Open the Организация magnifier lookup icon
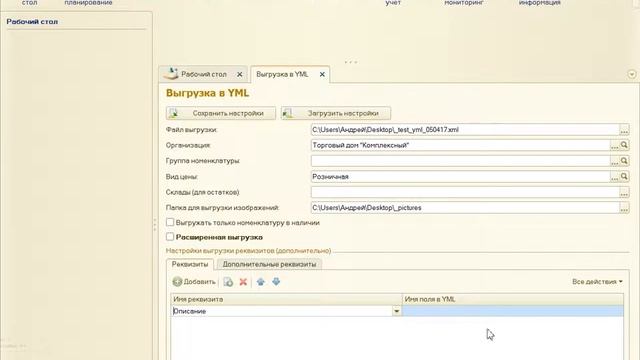The width and height of the screenshot is (640, 360). (624, 145)
